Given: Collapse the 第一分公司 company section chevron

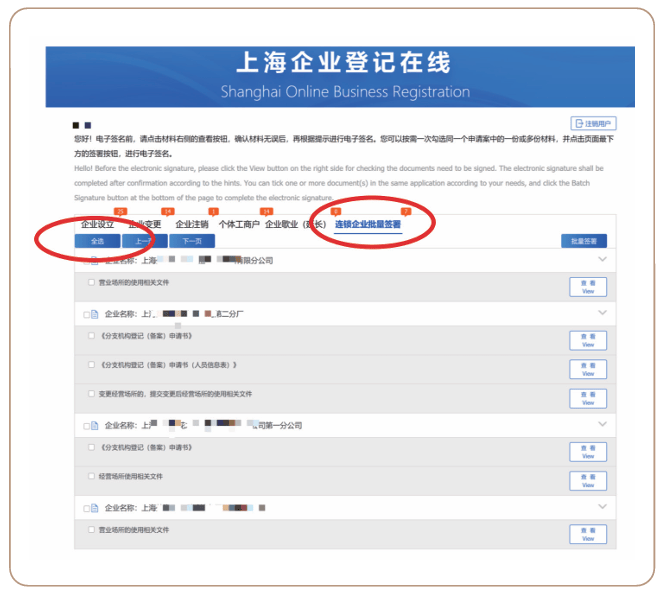Looking at the screenshot, I should 602,424.
